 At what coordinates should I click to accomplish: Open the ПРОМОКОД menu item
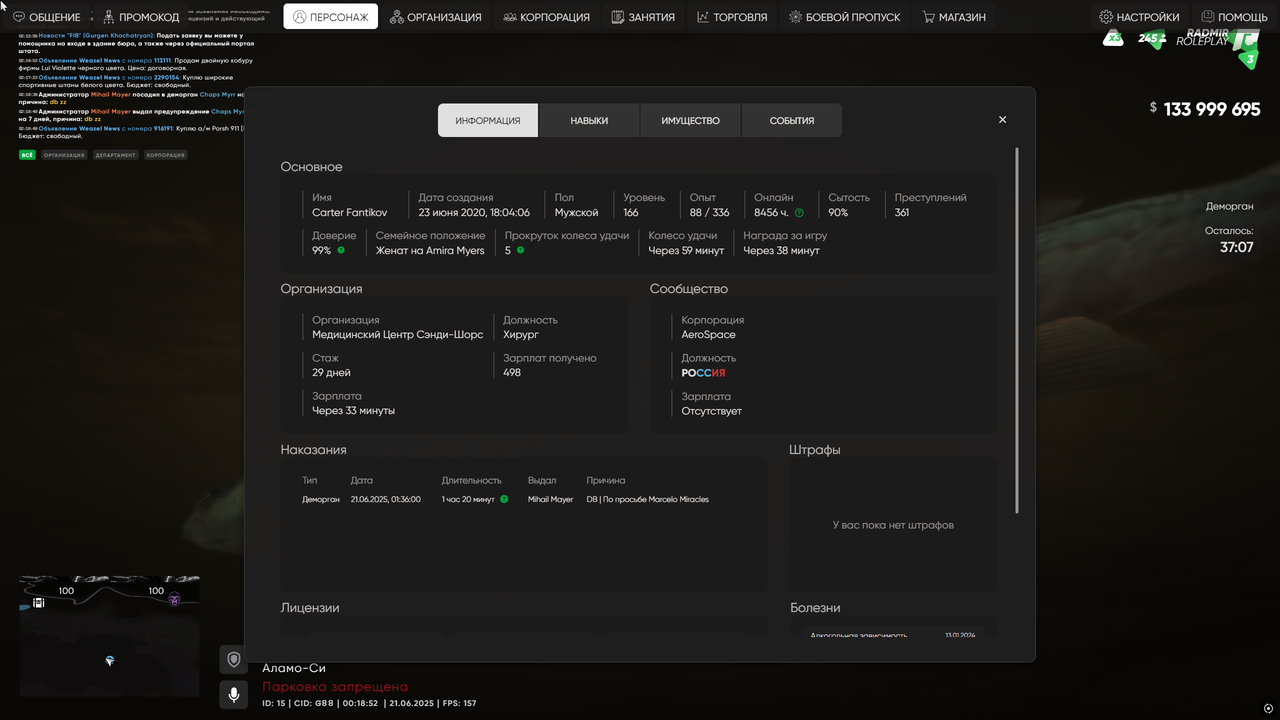click(141, 17)
